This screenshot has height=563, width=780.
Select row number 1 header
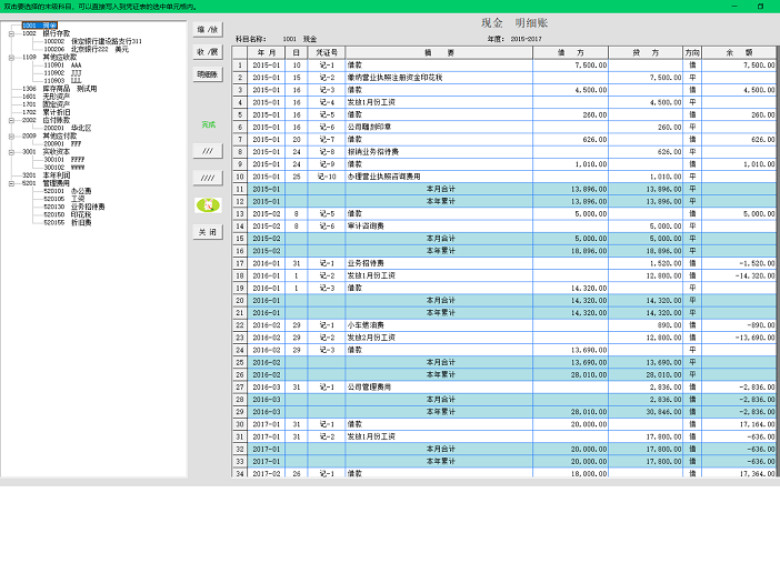(240, 65)
